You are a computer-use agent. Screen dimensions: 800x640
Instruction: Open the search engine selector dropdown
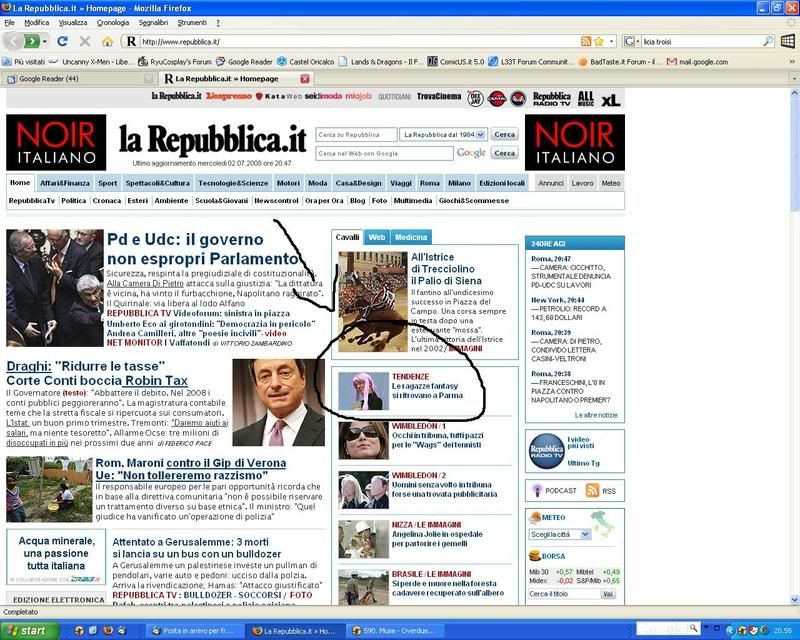(632, 41)
